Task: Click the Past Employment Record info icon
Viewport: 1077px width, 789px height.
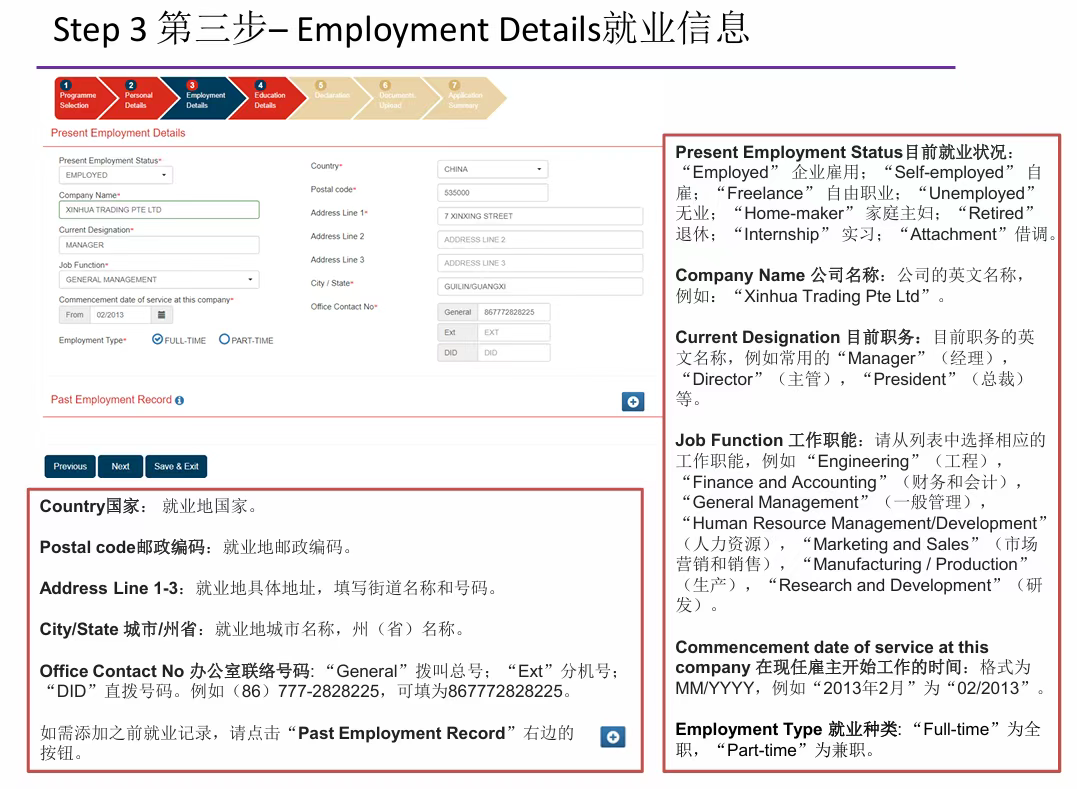Action: [x=179, y=400]
